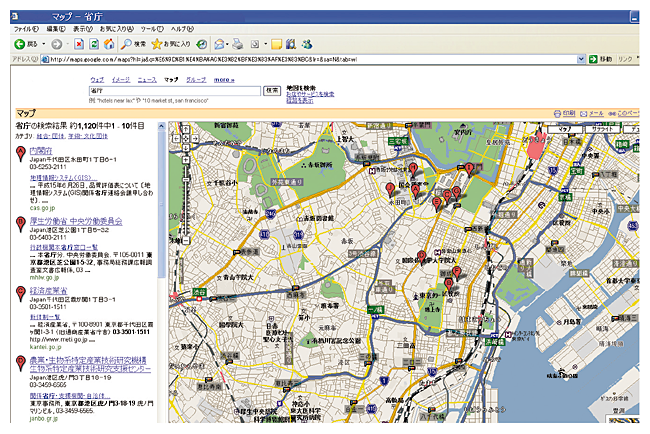Viewport: 650px width, 434px height.
Task: Click map marker A on the map
Action: [416, 192]
